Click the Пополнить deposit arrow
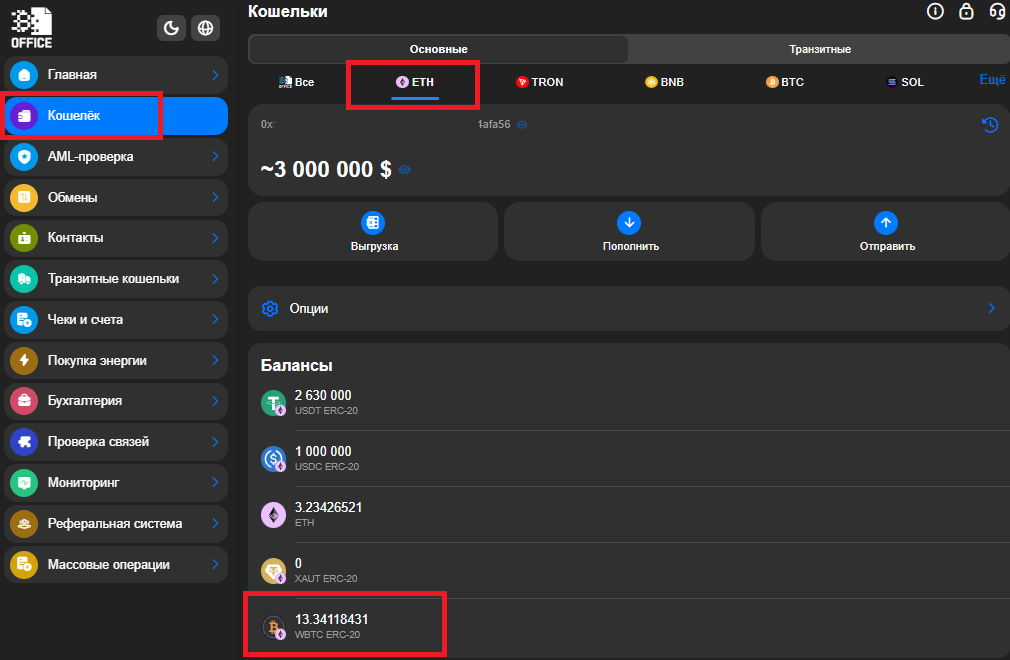 tap(629, 223)
